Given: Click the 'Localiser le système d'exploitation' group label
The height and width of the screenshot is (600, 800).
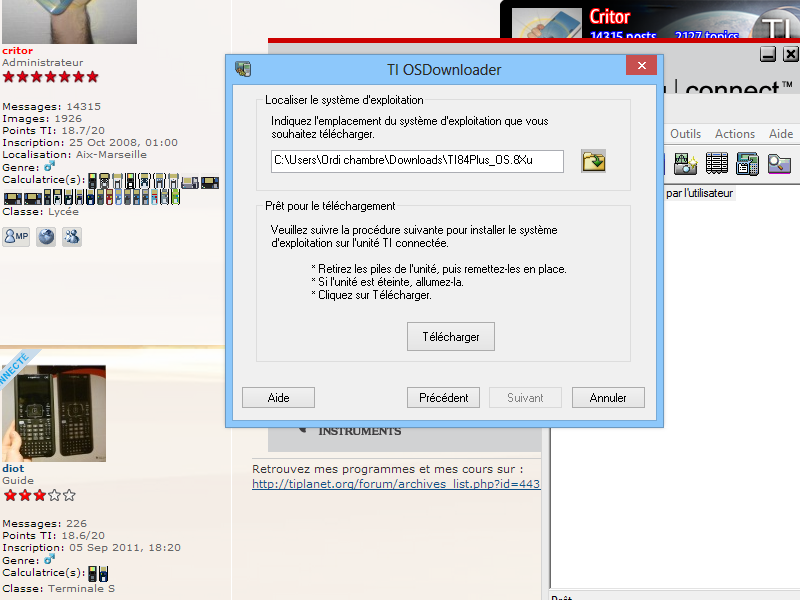Looking at the screenshot, I should point(344,100).
